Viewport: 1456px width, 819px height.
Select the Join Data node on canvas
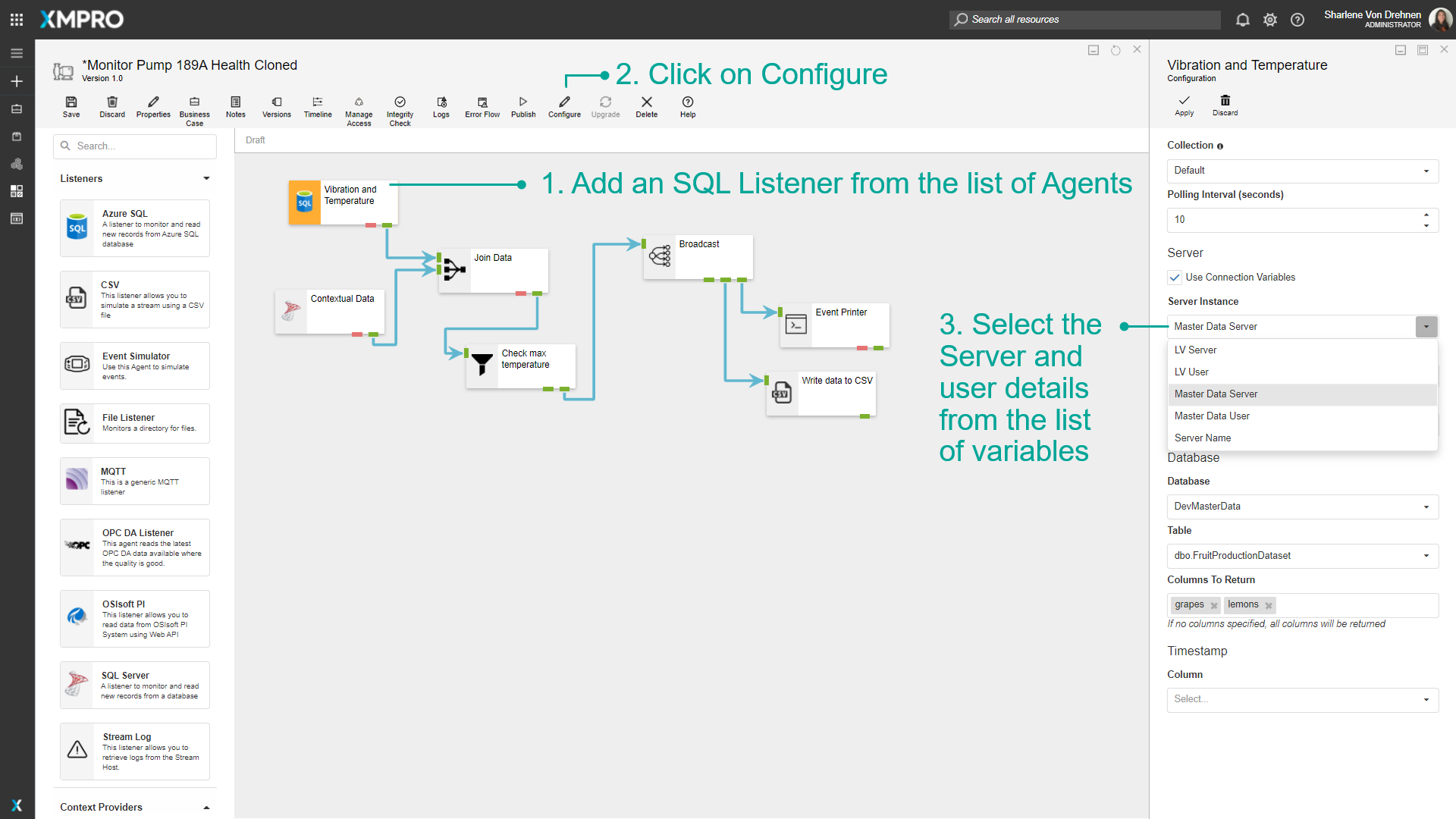(x=493, y=271)
